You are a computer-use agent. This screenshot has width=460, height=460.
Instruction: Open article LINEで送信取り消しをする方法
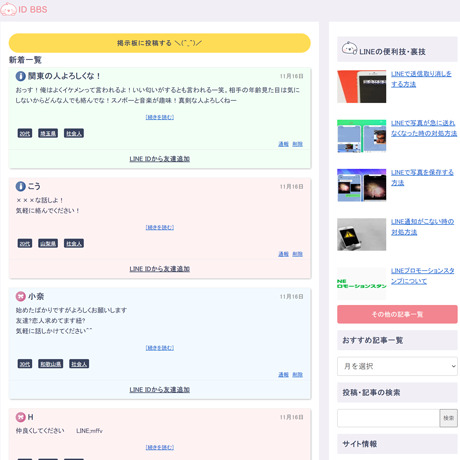click(x=421, y=79)
